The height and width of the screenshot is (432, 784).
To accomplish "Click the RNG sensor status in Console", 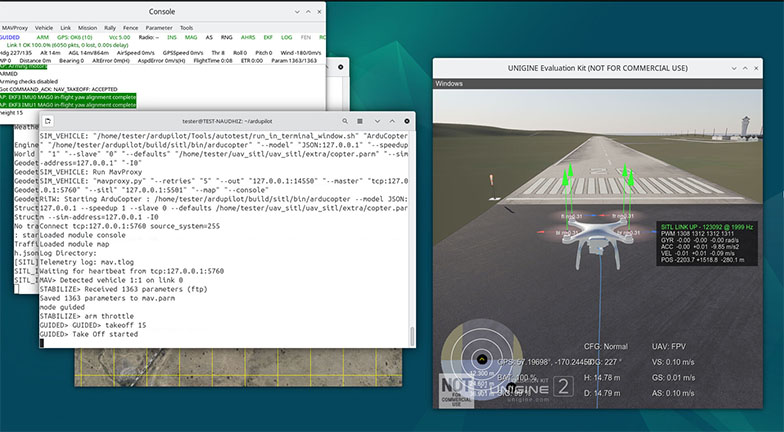I will tap(226, 38).
